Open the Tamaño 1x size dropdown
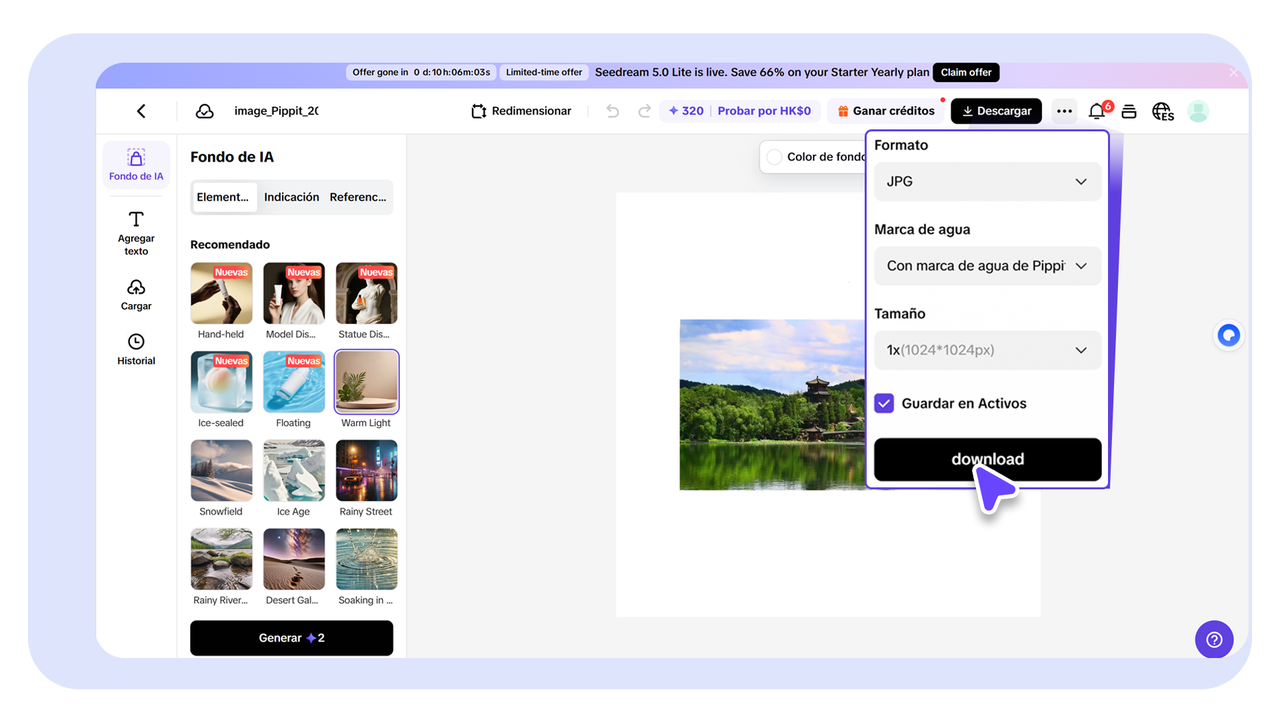Image resolution: width=1280 pixels, height=720 pixels. pos(988,350)
